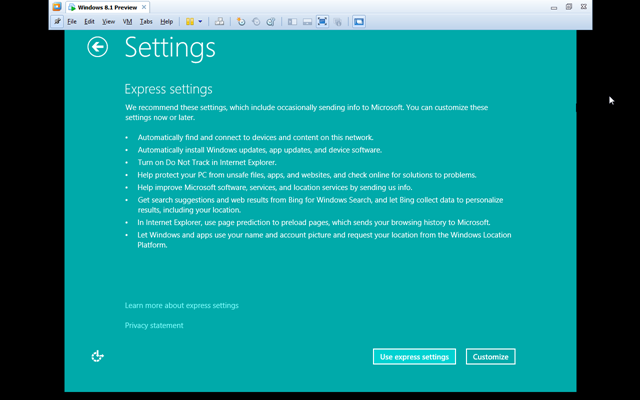Click Use express settings button

414,357
